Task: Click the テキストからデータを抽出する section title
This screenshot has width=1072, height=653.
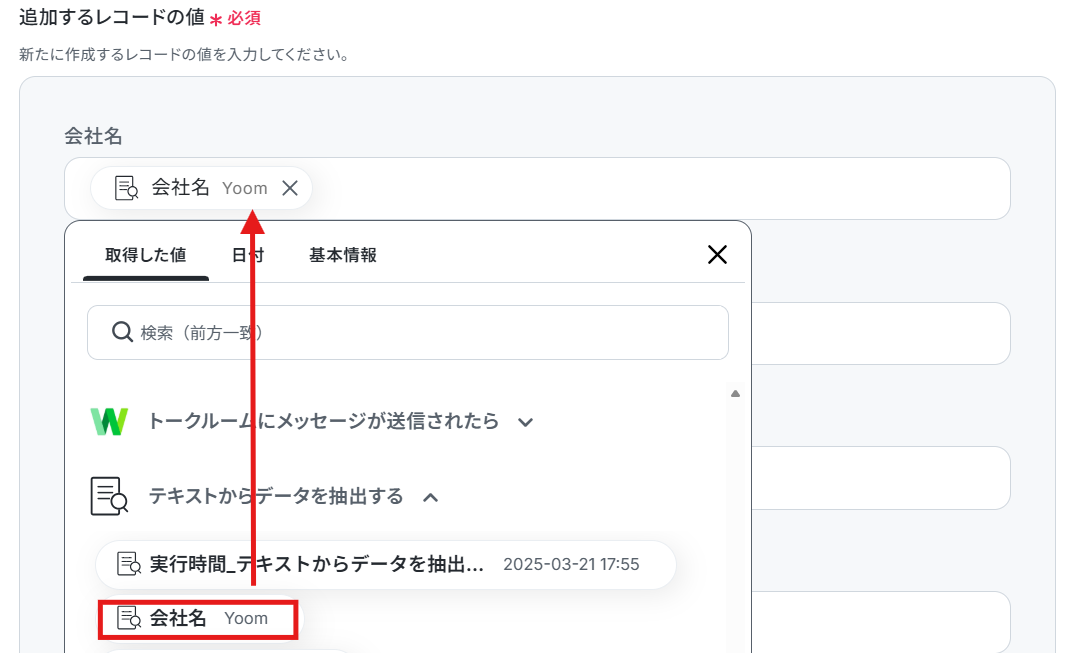Action: click(x=276, y=496)
